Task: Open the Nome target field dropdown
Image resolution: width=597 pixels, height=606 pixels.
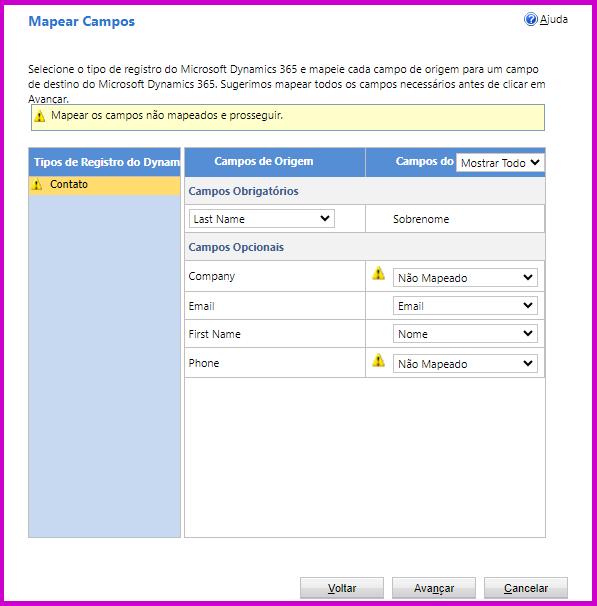Action: click(465, 334)
